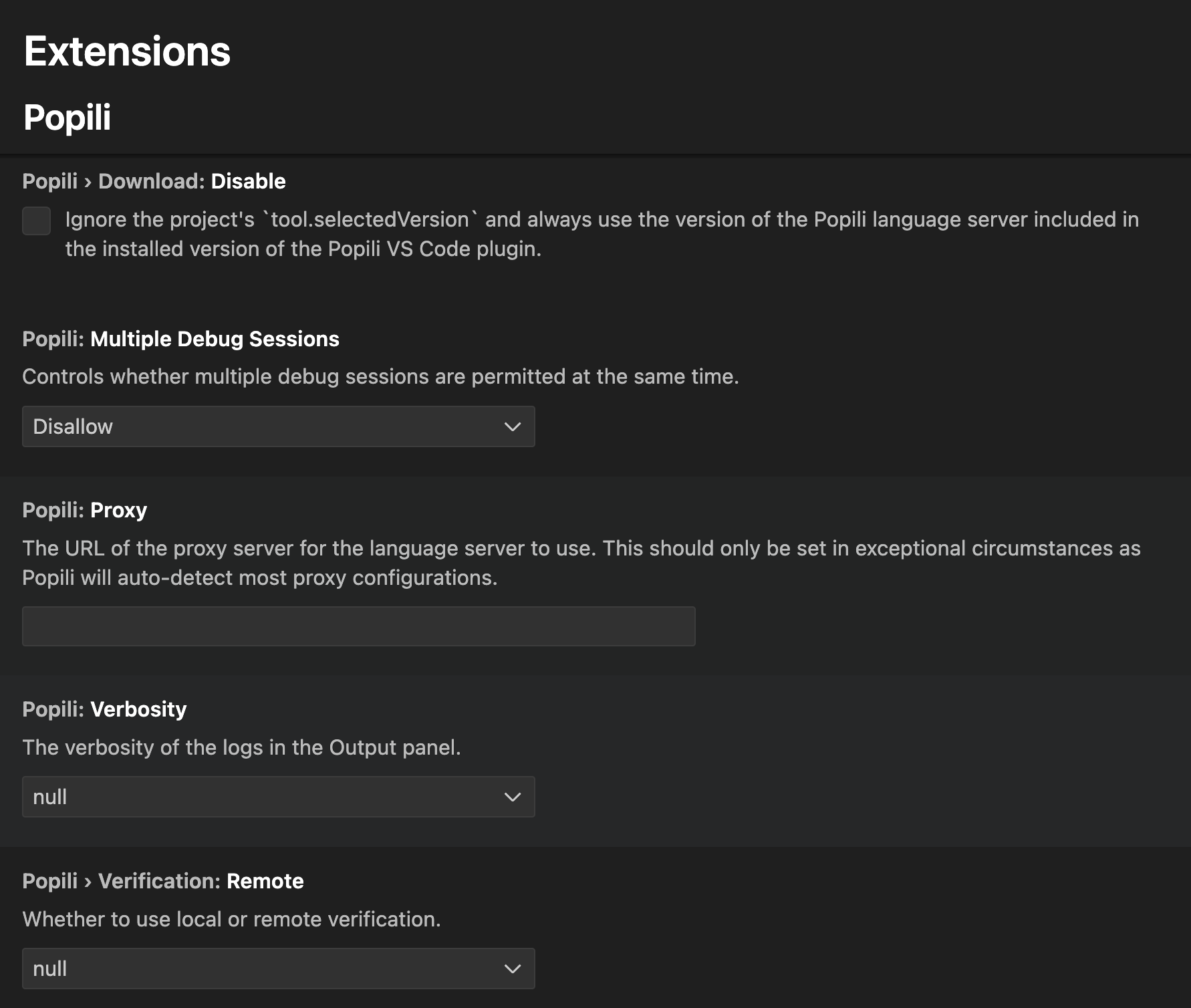This screenshot has height=1008, width=1191.
Task: Click the Popili section heading
Action: click(x=68, y=118)
